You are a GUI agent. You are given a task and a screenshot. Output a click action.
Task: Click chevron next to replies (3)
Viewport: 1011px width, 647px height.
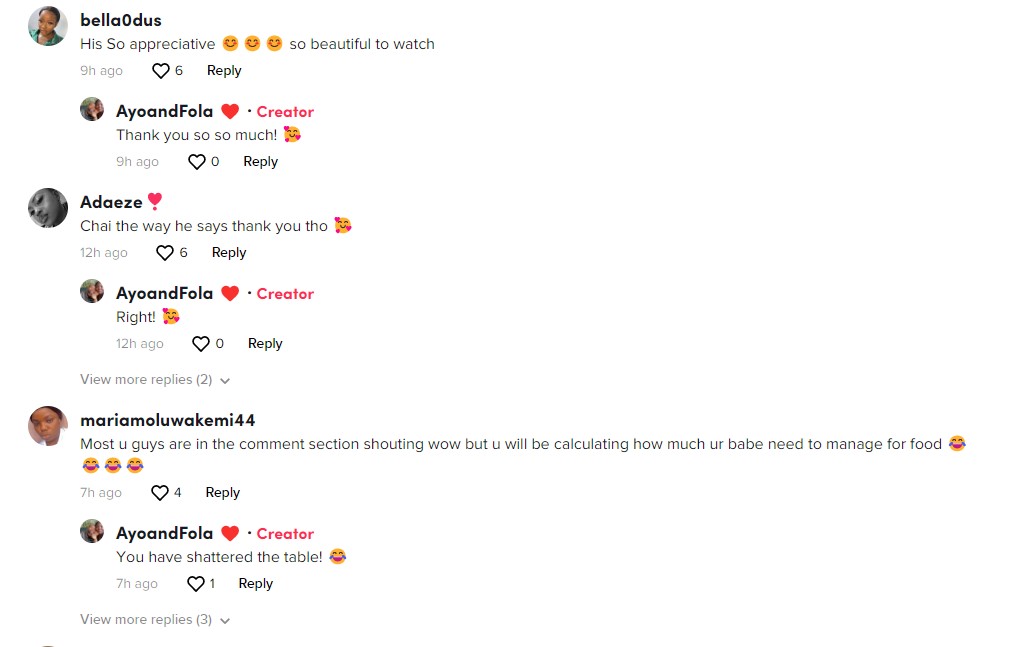225,621
